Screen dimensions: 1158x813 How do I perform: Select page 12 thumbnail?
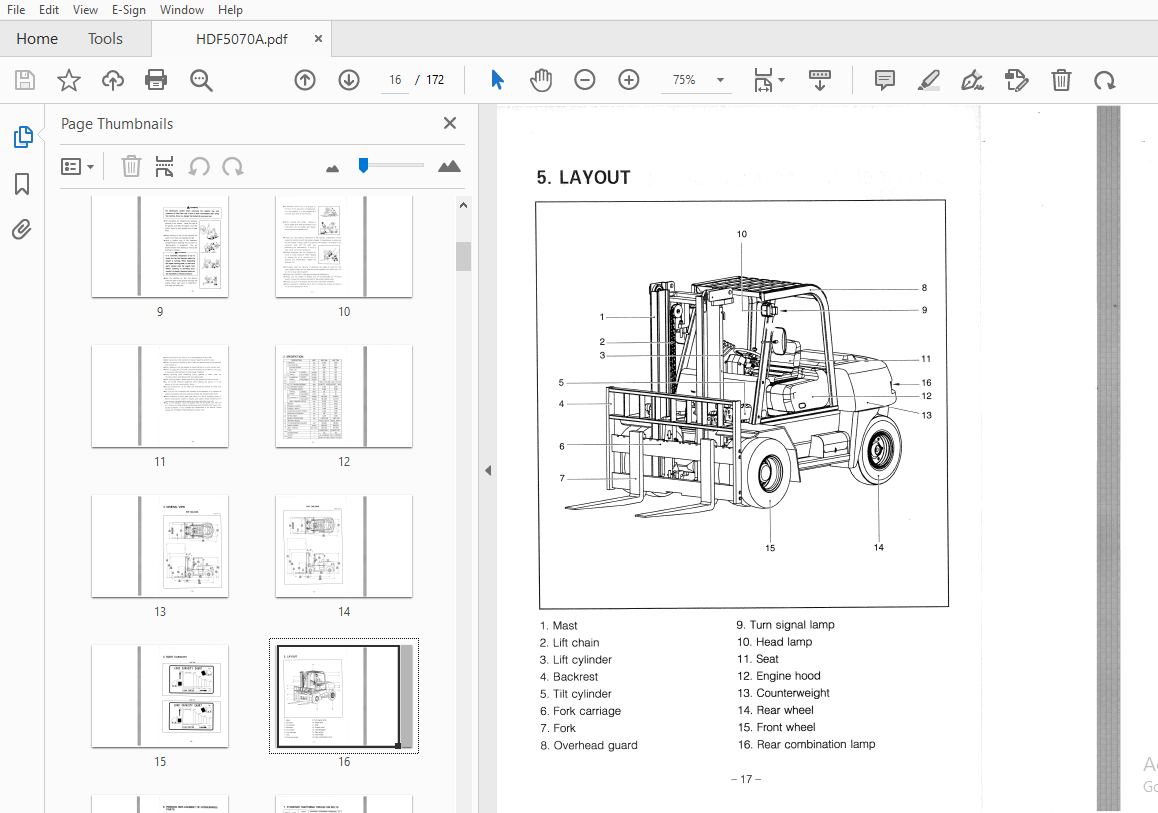tap(343, 396)
